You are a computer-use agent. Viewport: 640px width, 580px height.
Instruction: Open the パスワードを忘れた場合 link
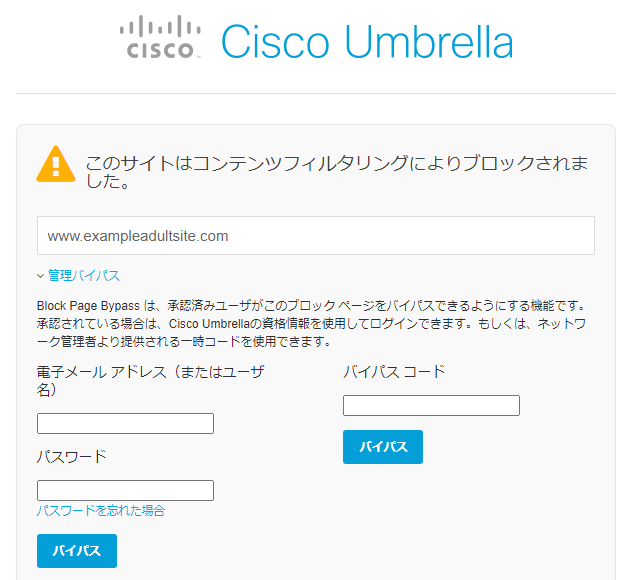click(x=101, y=511)
